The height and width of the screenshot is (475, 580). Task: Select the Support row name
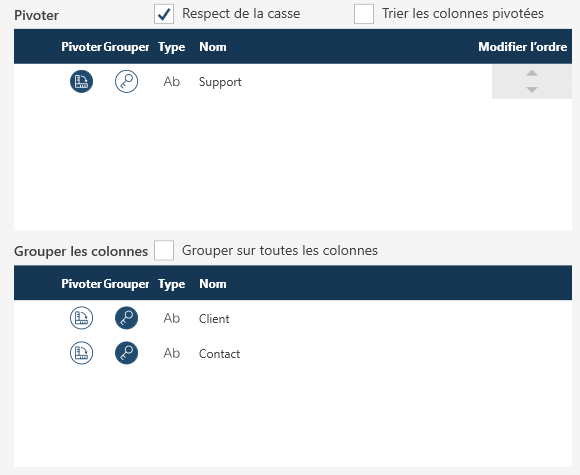coord(220,82)
